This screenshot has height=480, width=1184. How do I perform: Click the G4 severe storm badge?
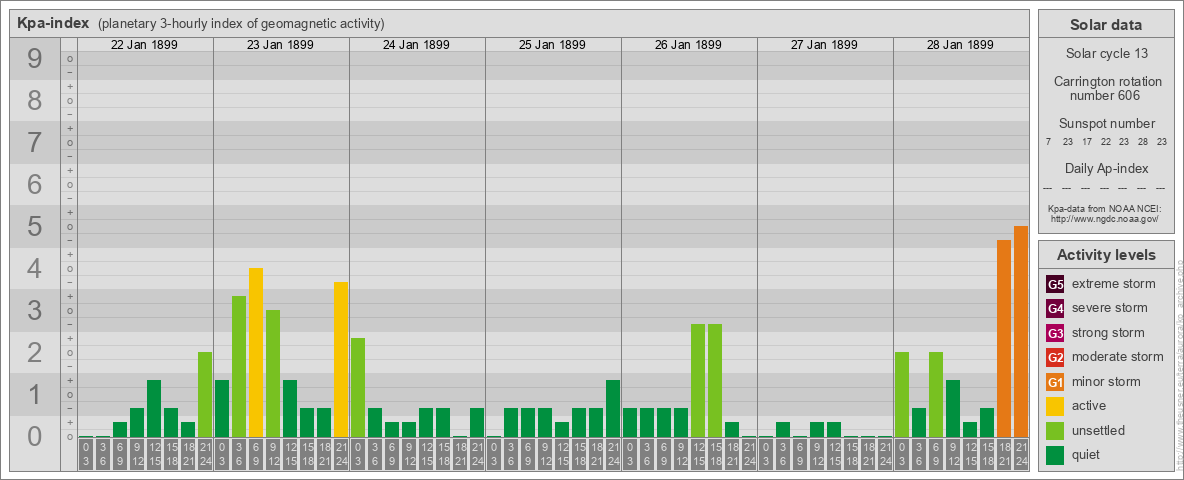click(1055, 309)
